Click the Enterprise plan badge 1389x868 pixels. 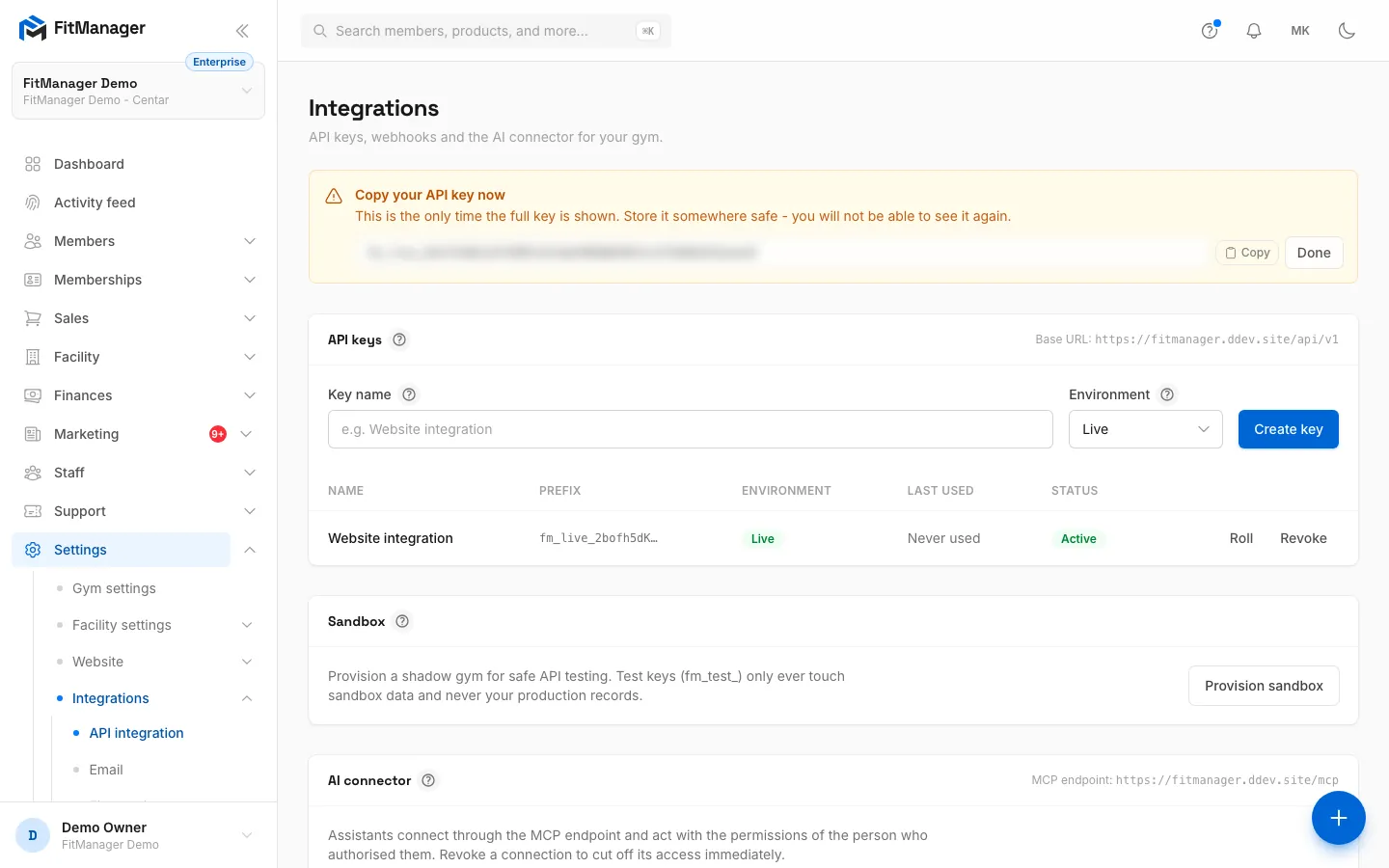219,62
